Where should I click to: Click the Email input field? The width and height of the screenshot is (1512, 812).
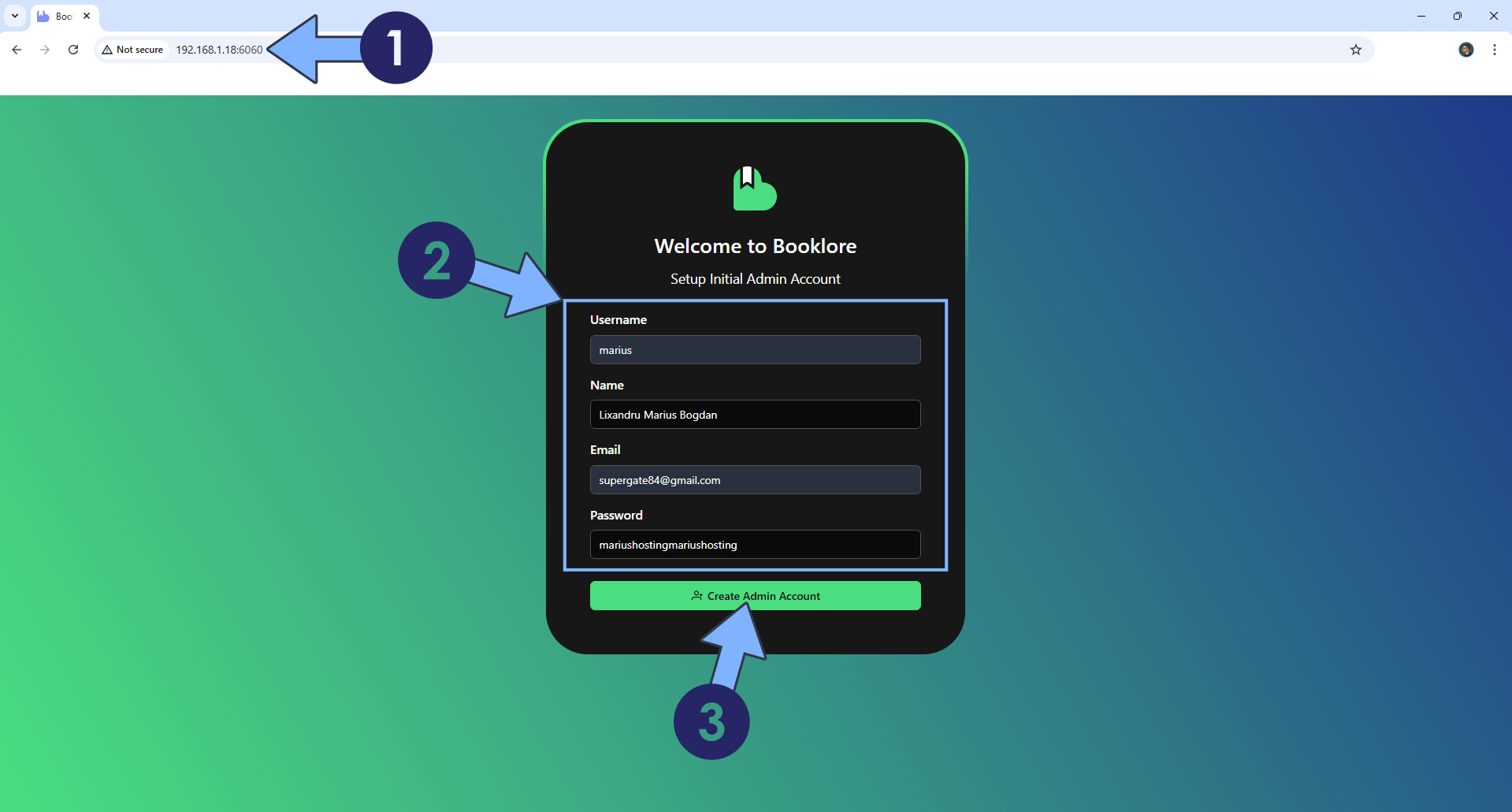pyautogui.click(x=755, y=480)
